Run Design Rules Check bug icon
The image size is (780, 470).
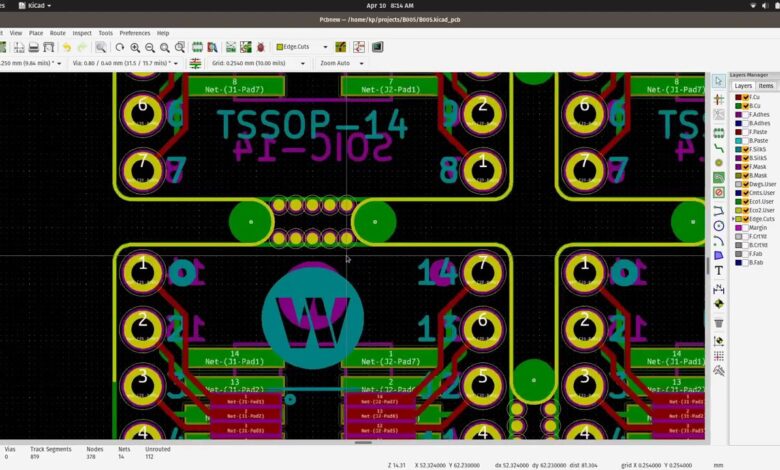[x=261, y=47]
